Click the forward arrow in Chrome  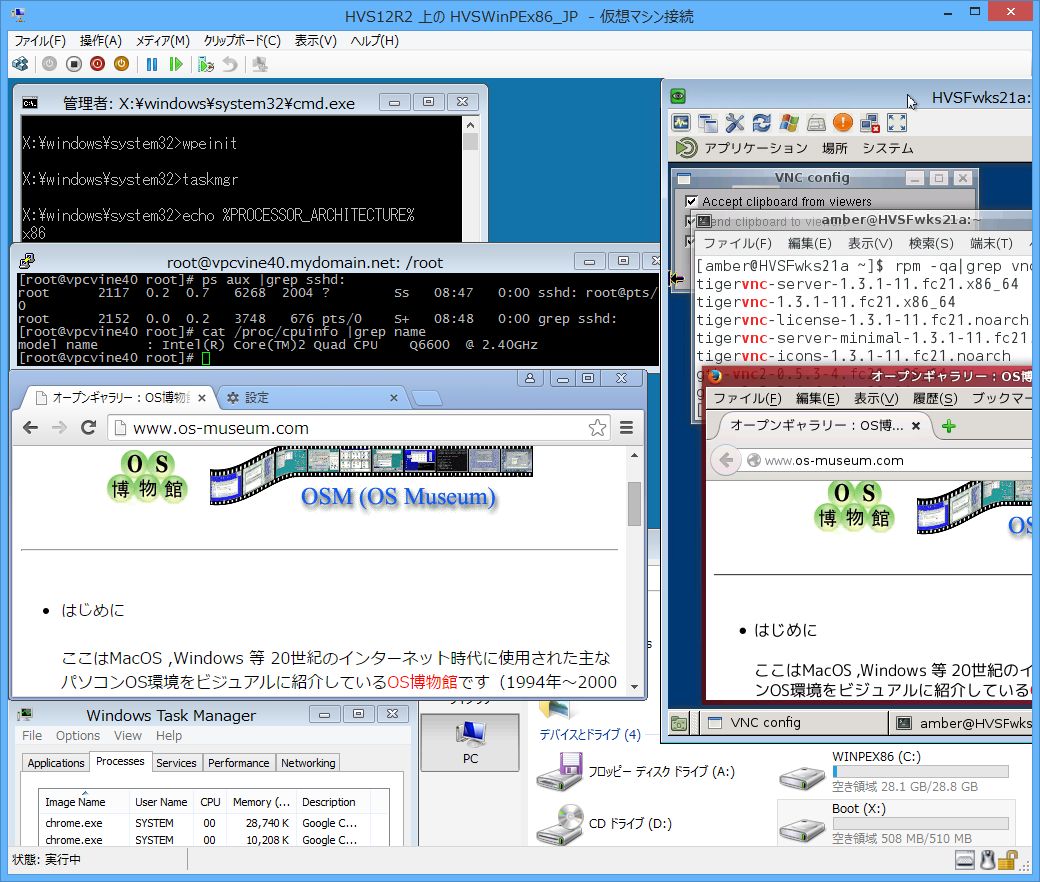(60, 428)
